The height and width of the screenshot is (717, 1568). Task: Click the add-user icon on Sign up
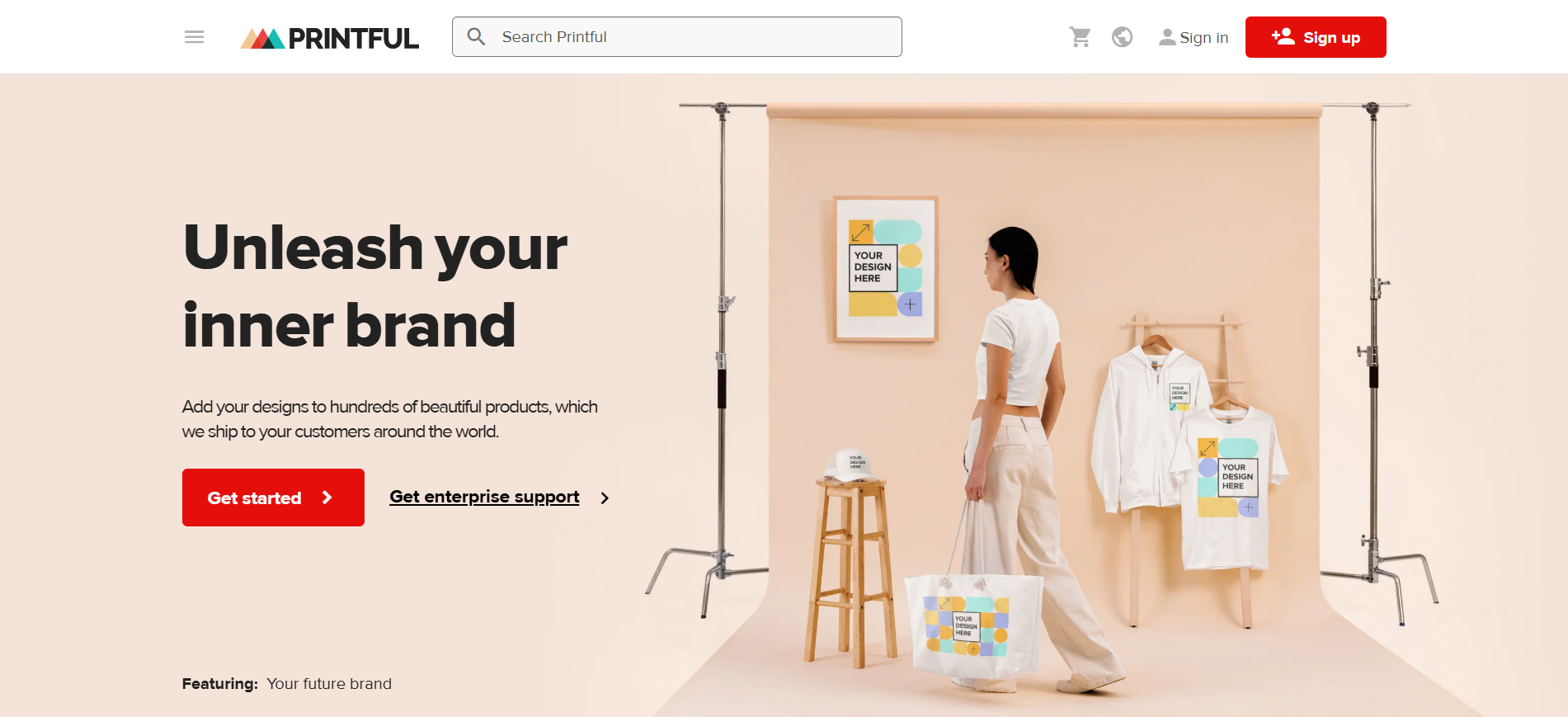pyautogui.click(x=1283, y=36)
